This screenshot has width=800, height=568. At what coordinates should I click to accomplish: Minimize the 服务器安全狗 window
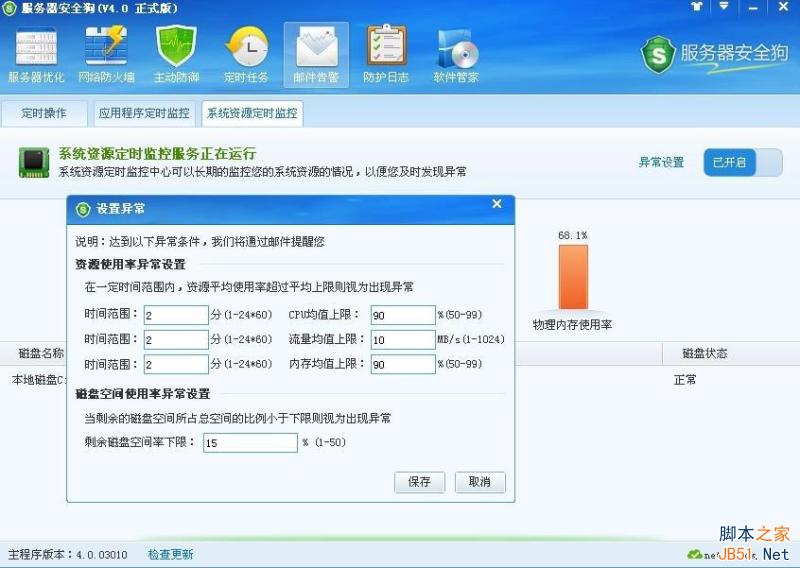pos(753,7)
